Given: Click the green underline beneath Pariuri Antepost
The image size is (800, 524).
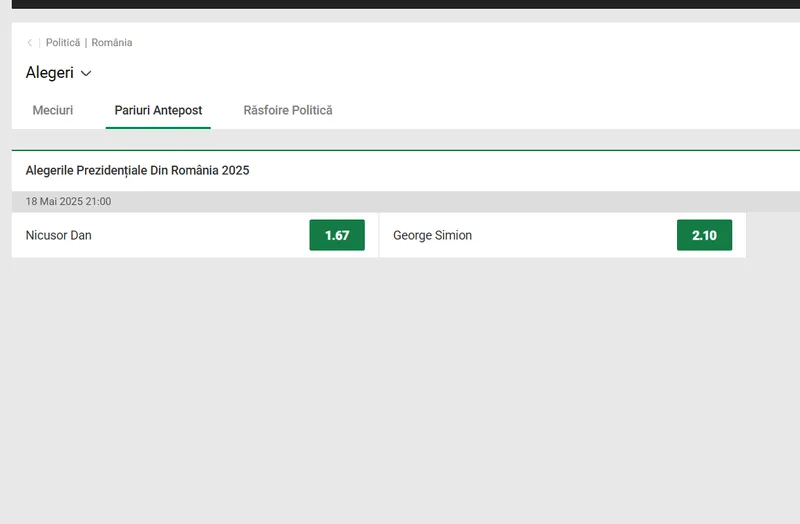Looking at the screenshot, I should pos(158,127).
